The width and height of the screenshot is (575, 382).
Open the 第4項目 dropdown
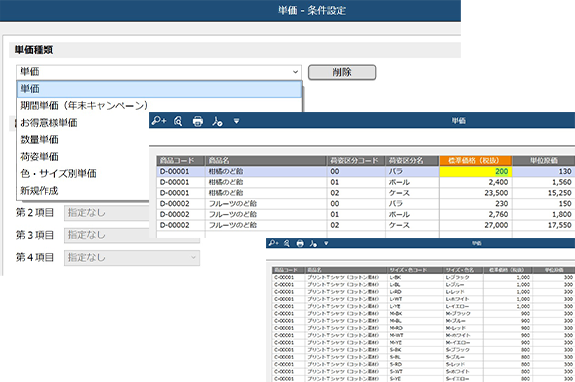(132, 258)
